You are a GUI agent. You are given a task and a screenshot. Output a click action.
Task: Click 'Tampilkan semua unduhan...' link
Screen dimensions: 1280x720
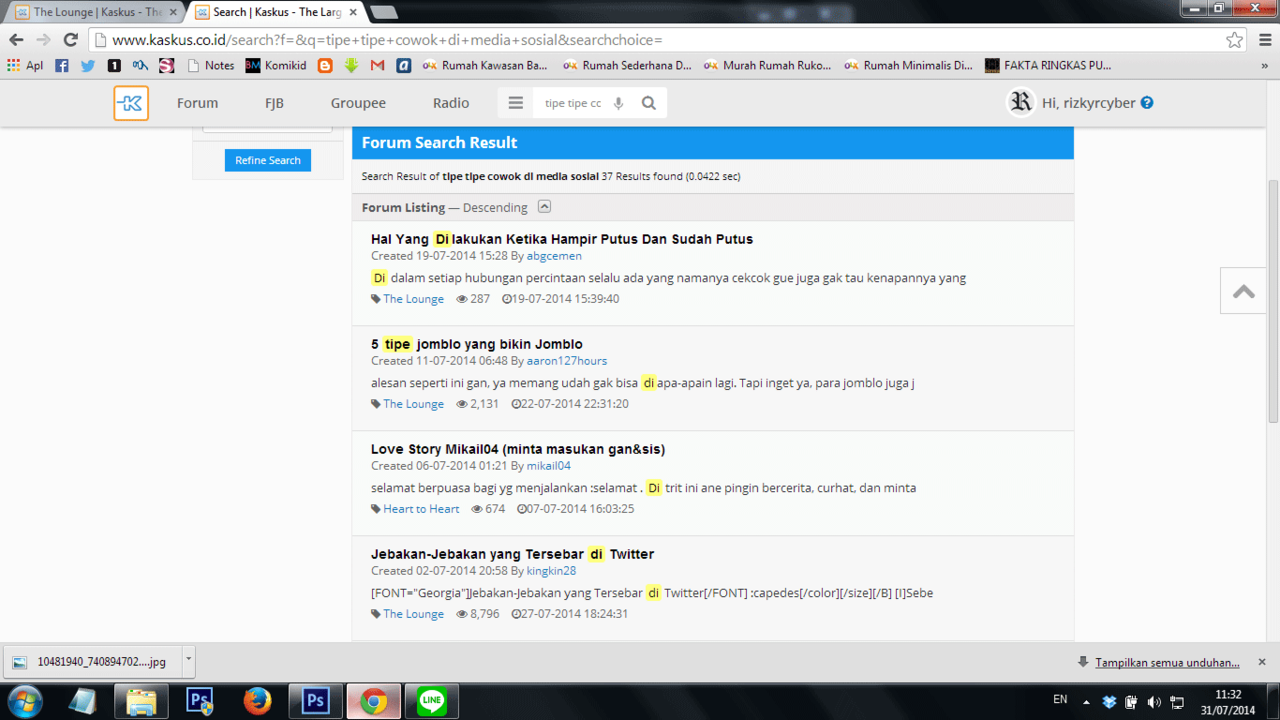click(x=1167, y=662)
